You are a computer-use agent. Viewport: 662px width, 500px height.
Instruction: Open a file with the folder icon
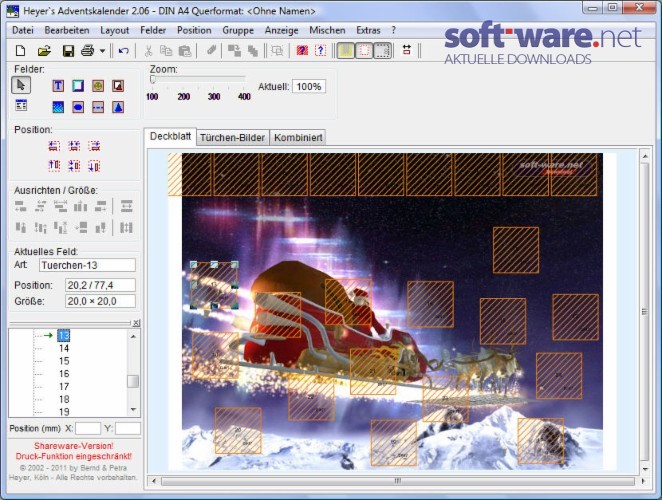tap(44, 51)
